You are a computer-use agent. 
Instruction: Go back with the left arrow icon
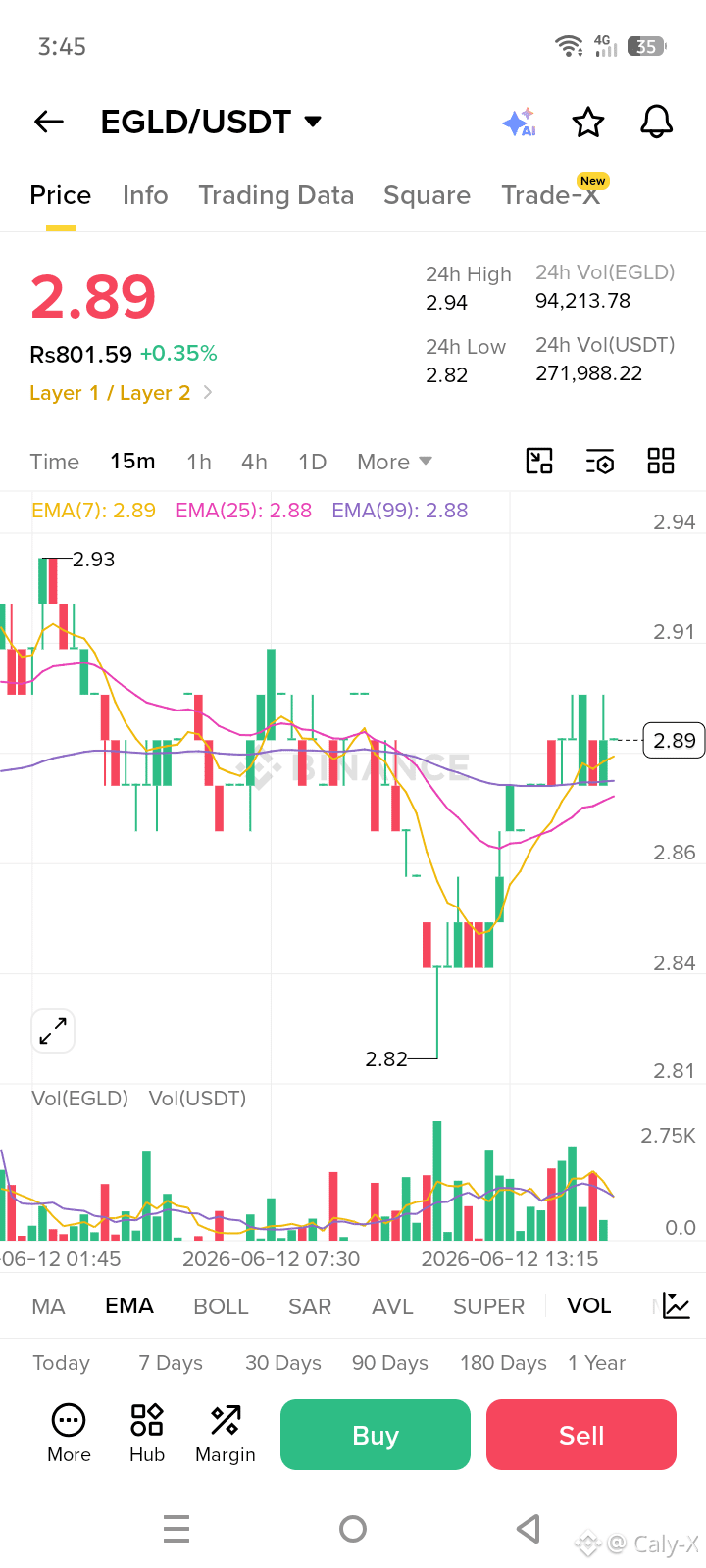coord(49,122)
